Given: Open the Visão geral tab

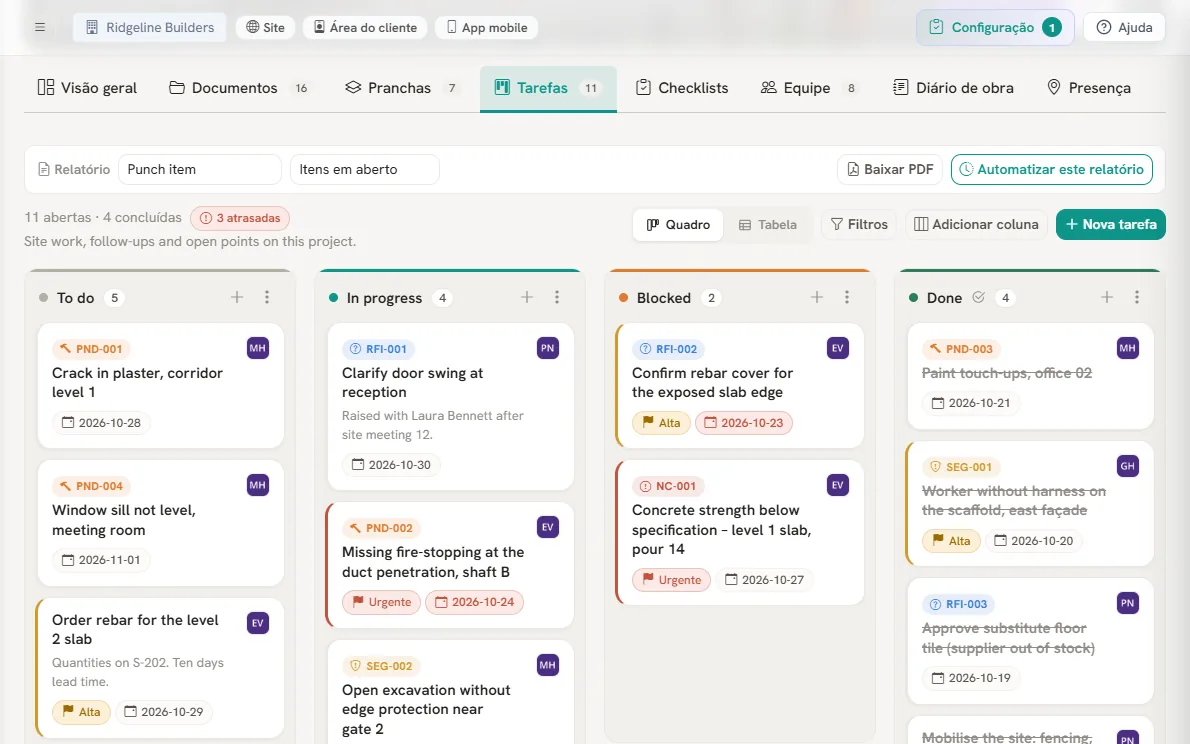Looking at the screenshot, I should pos(87,88).
